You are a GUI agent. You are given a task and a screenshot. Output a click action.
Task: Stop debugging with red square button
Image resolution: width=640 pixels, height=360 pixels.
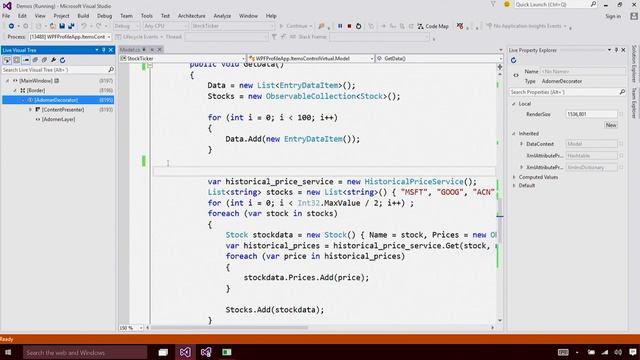coord(349,26)
